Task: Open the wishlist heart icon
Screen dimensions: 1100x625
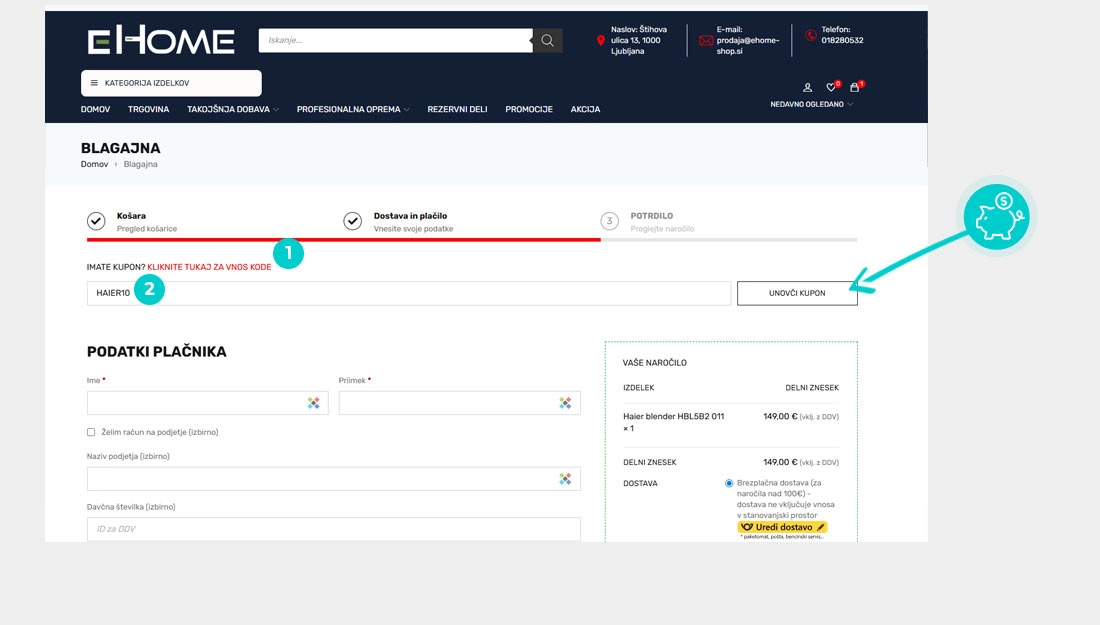Action: [x=831, y=88]
